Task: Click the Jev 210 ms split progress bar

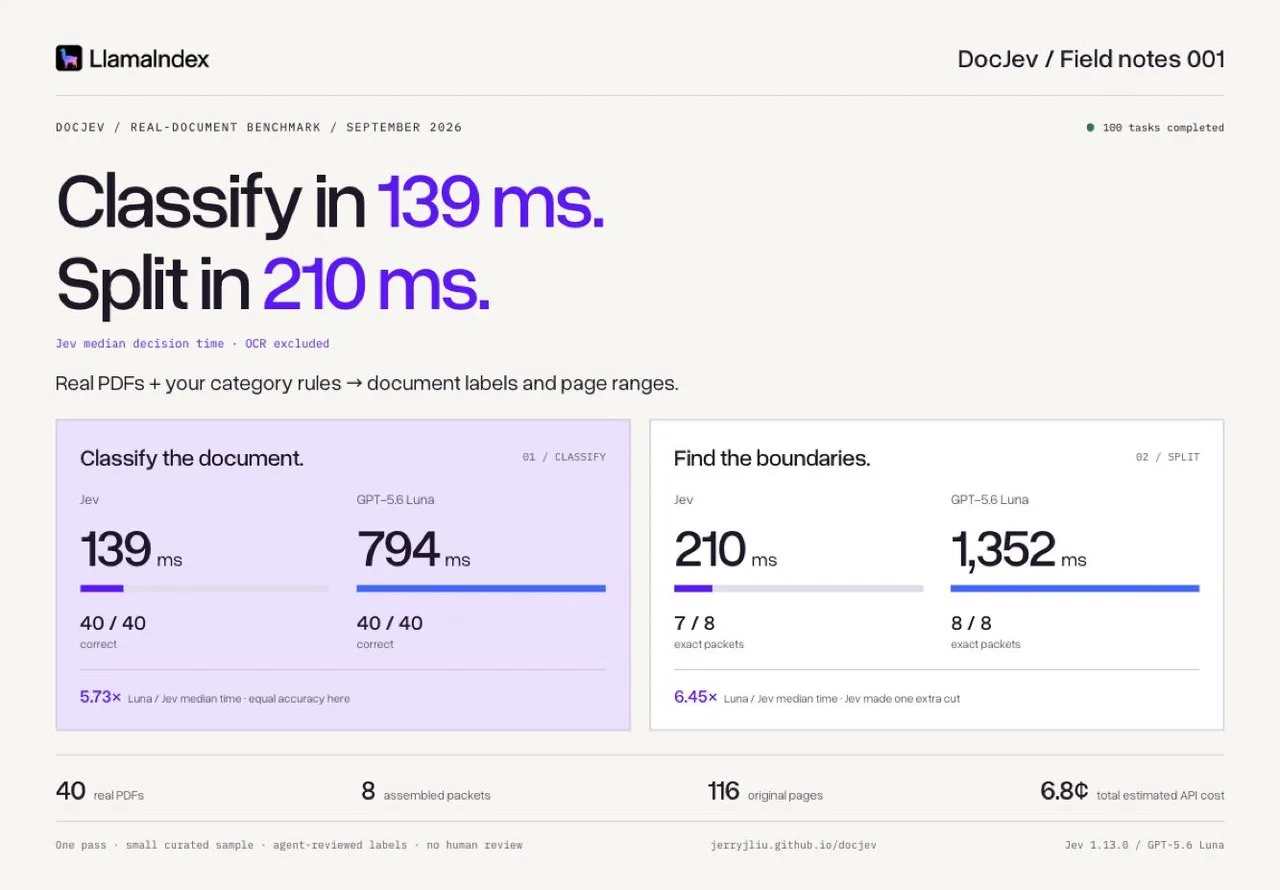Action: (x=798, y=588)
